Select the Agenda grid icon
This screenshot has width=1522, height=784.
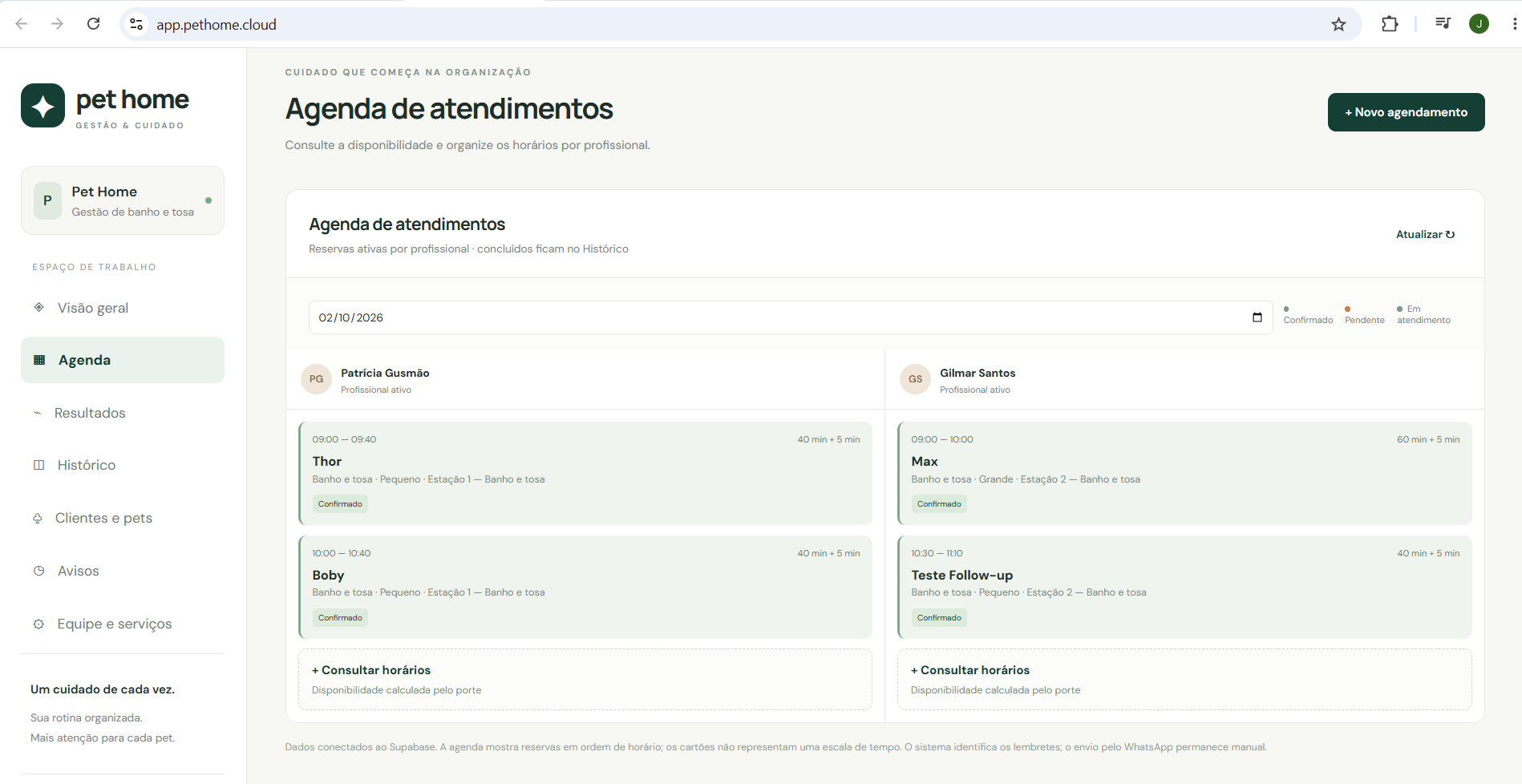[x=39, y=360]
